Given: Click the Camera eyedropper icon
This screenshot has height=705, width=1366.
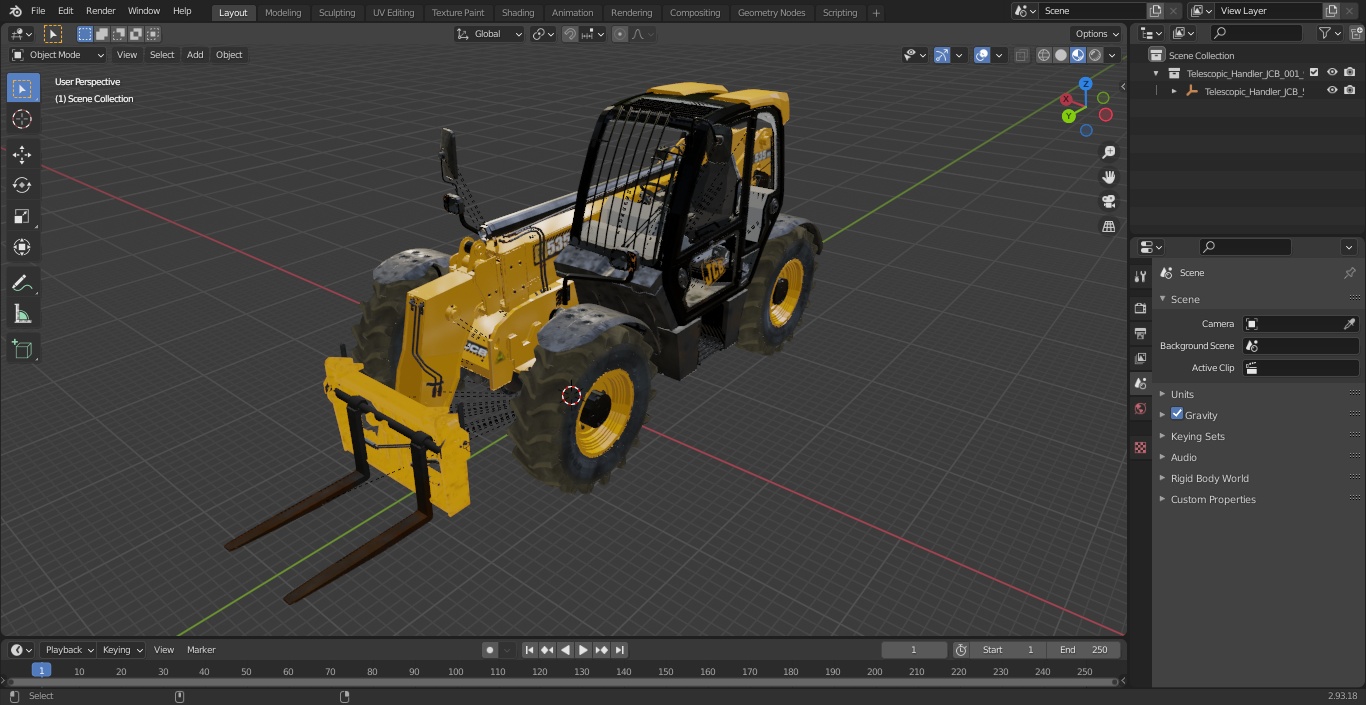Looking at the screenshot, I should coord(1349,324).
